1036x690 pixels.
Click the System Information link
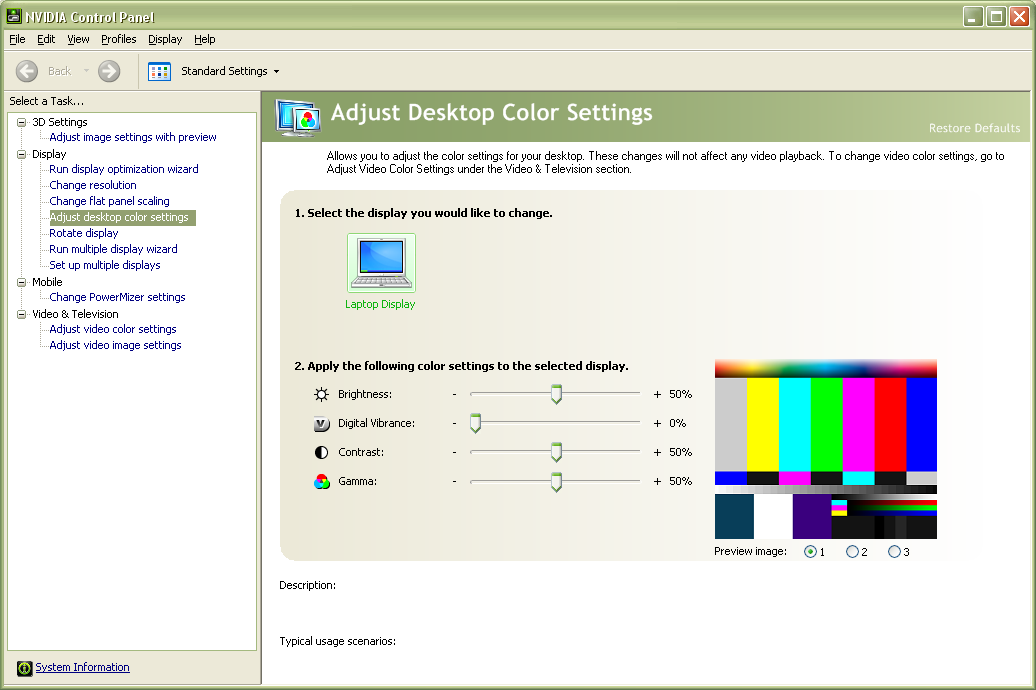(82, 667)
